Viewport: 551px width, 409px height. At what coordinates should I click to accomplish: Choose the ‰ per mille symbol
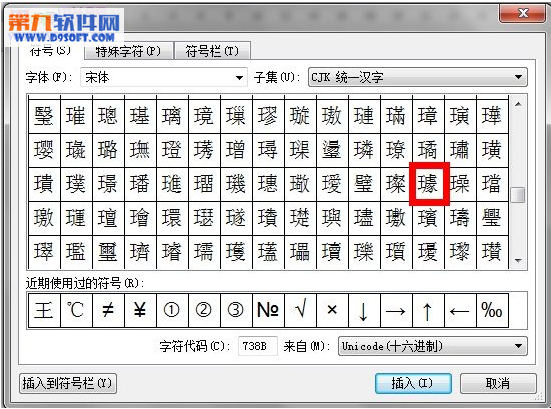click(492, 311)
